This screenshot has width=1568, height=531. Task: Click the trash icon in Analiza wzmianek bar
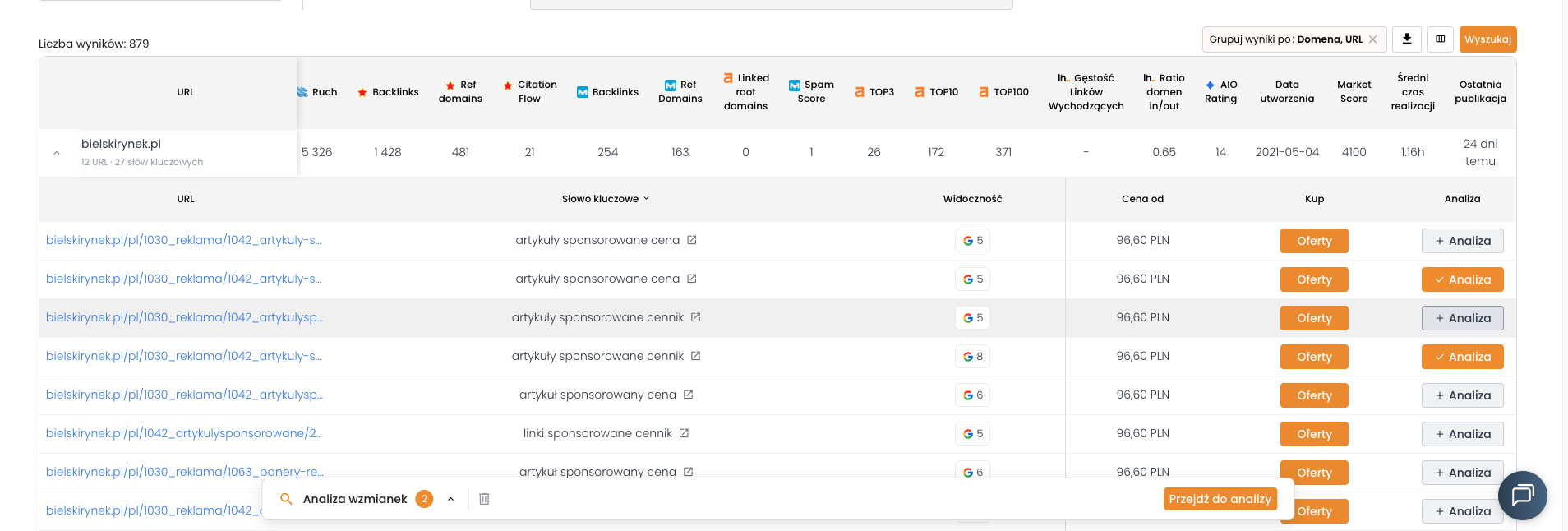tap(484, 499)
